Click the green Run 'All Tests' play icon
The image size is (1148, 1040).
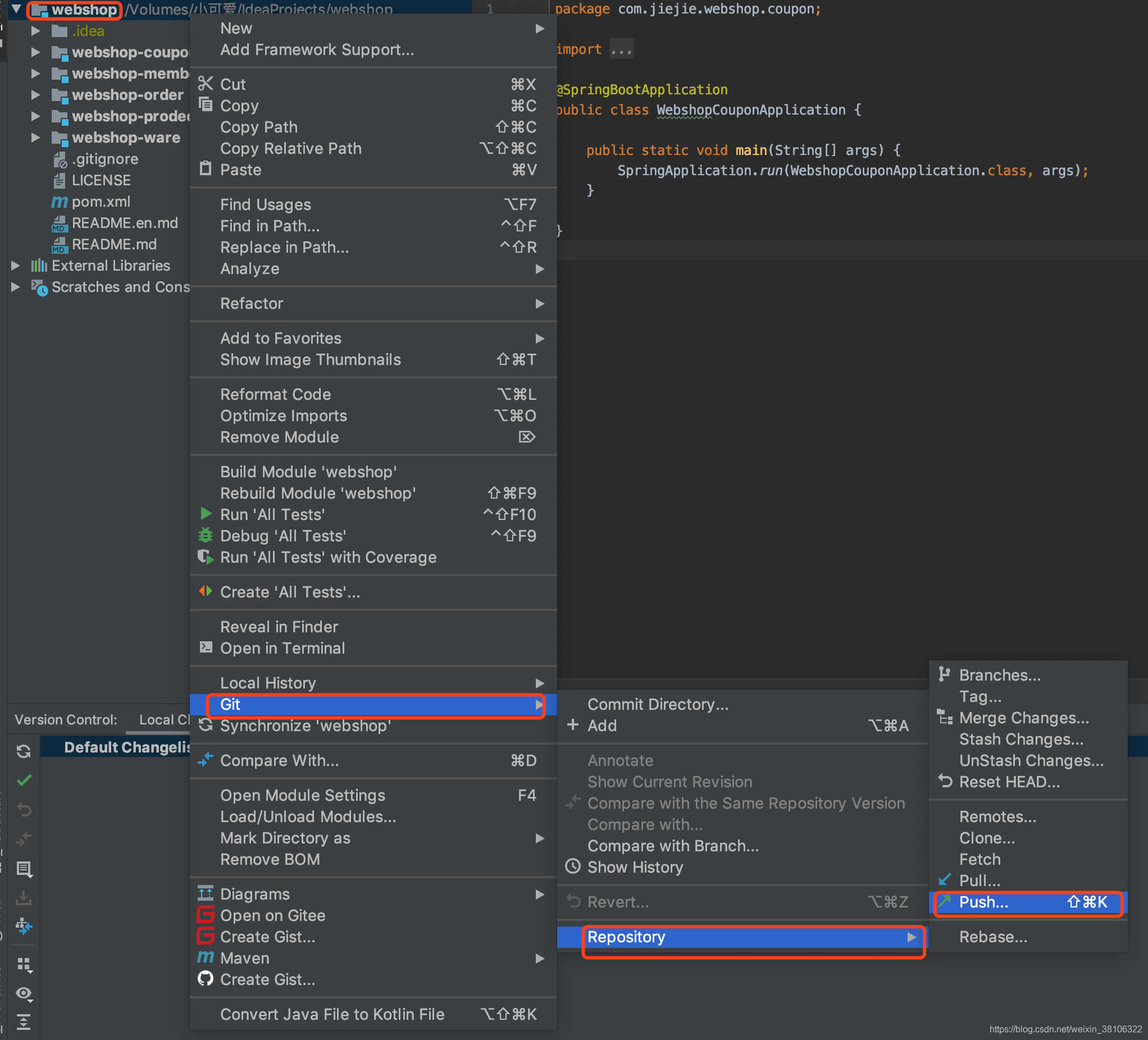click(206, 514)
